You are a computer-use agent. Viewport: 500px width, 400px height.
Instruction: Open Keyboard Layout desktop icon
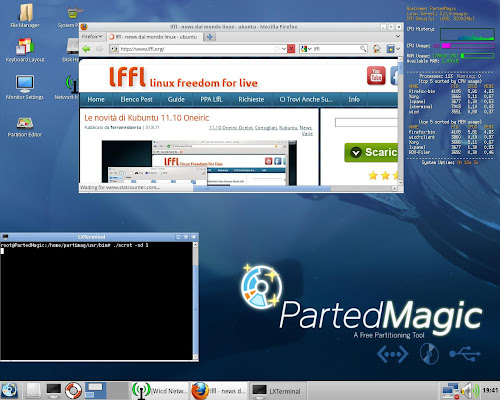pos(25,50)
